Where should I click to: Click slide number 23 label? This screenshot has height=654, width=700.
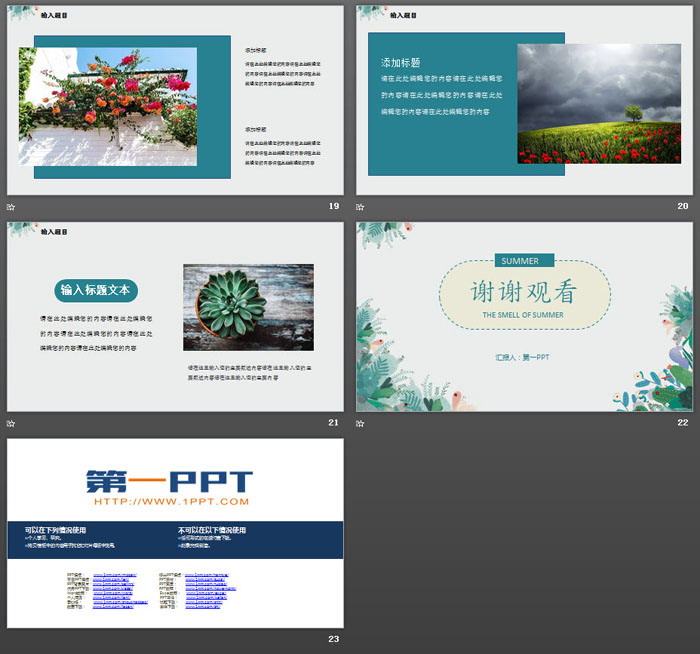(333, 640)
